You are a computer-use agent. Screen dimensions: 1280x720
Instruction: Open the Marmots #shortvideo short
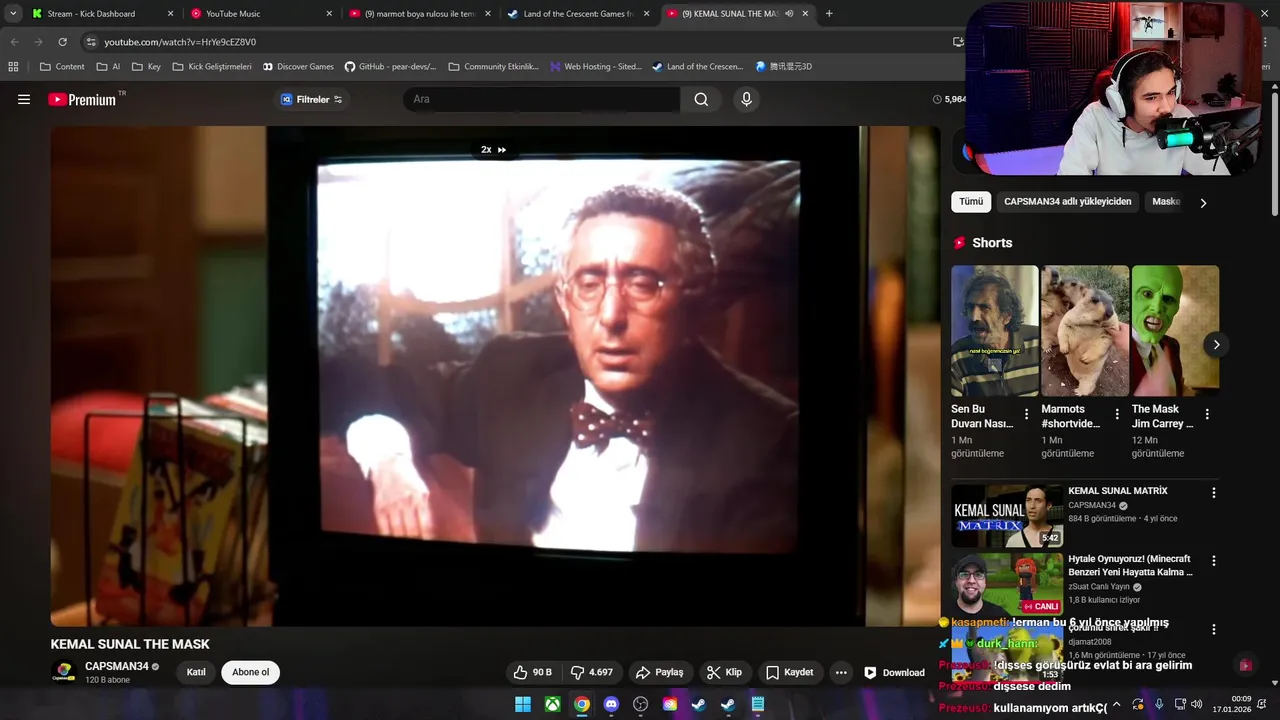1084,330
